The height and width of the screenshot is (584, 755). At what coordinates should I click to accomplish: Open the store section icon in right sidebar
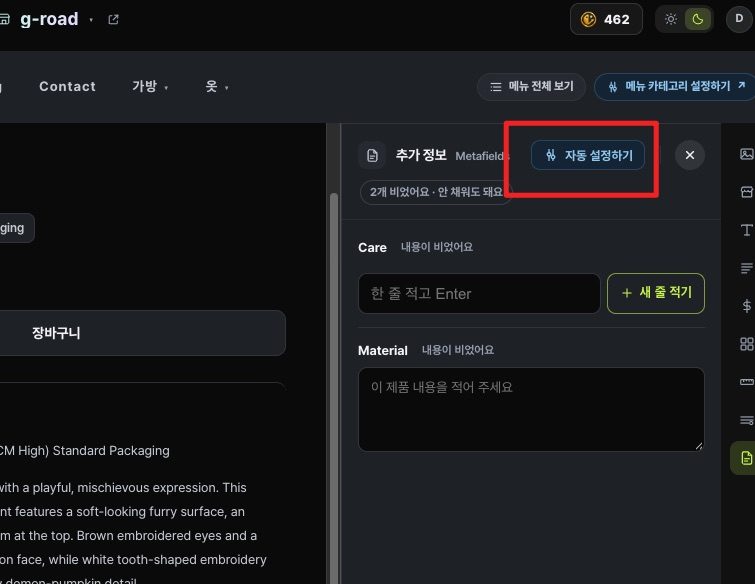pyautogui.click(x=746, y=192)
